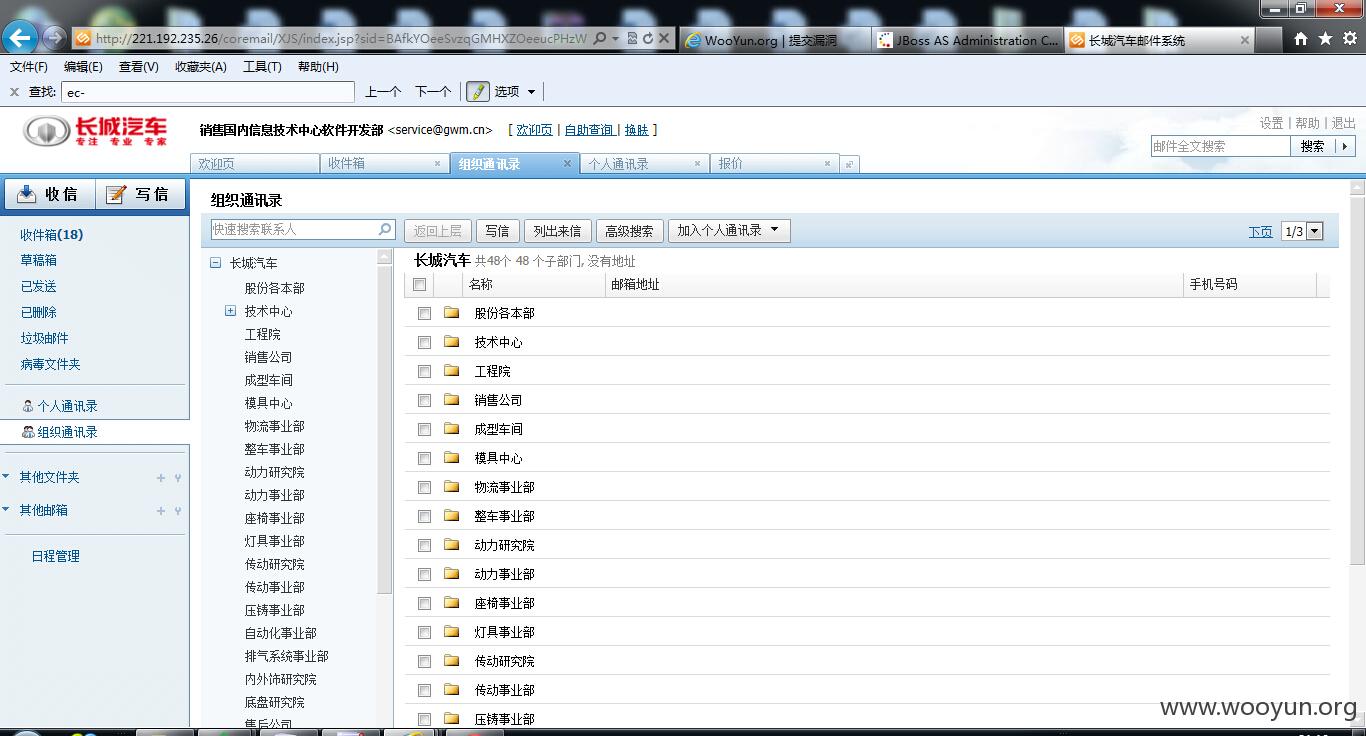
Task: Click folder icon beside 工程院 row
Action: (x=451, y=371)
